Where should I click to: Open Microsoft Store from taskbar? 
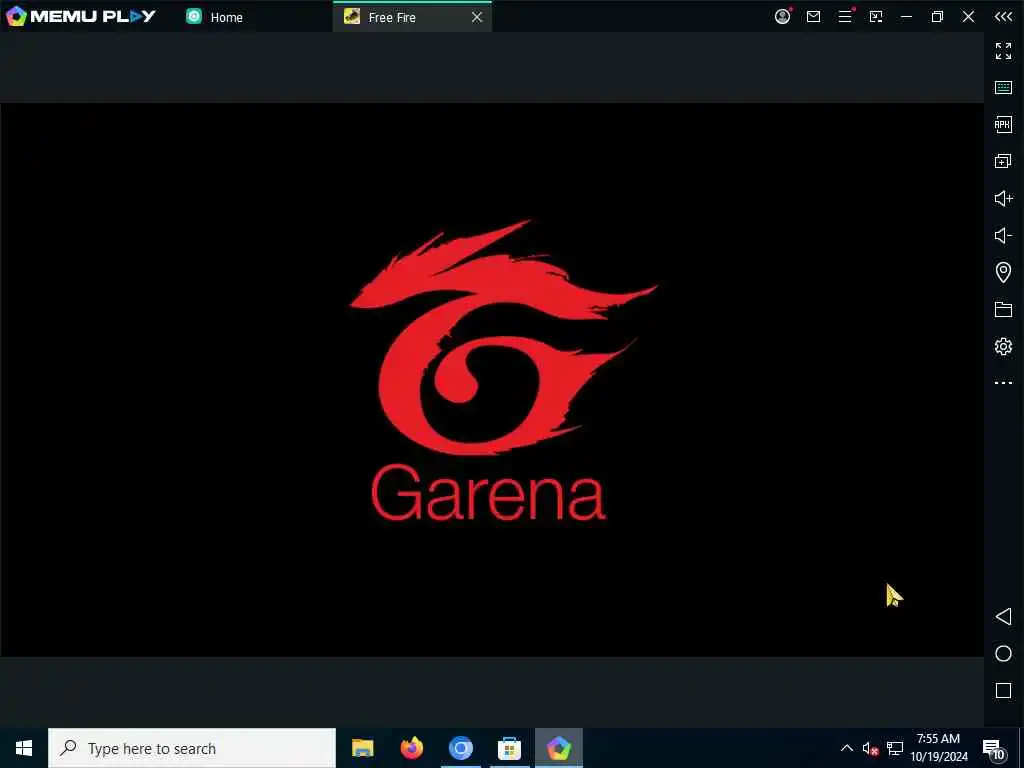509,748
